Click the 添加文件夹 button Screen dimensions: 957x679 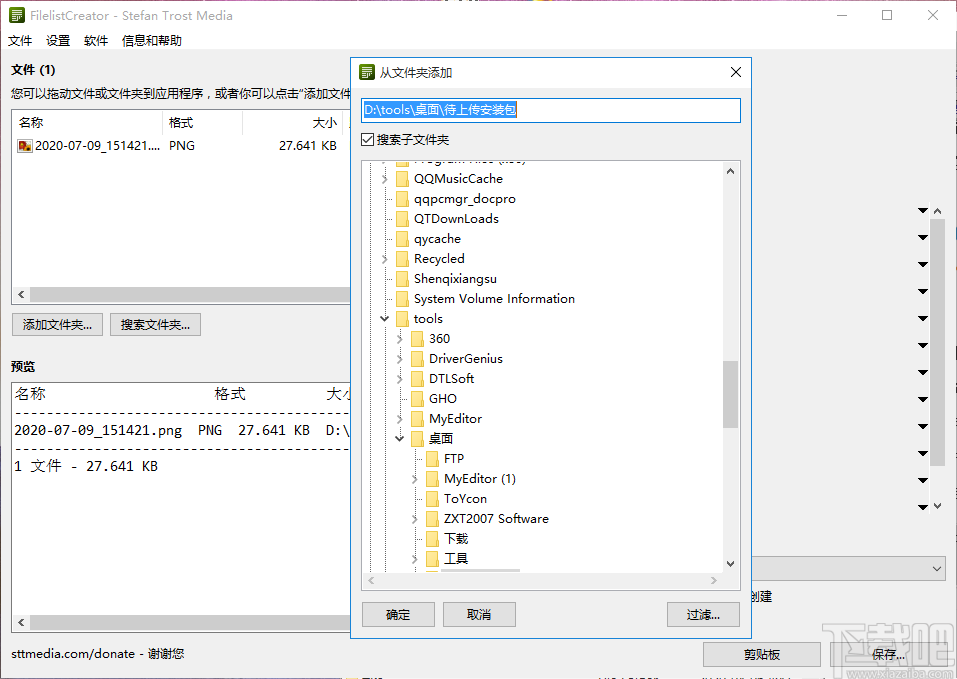pos(57,324)
